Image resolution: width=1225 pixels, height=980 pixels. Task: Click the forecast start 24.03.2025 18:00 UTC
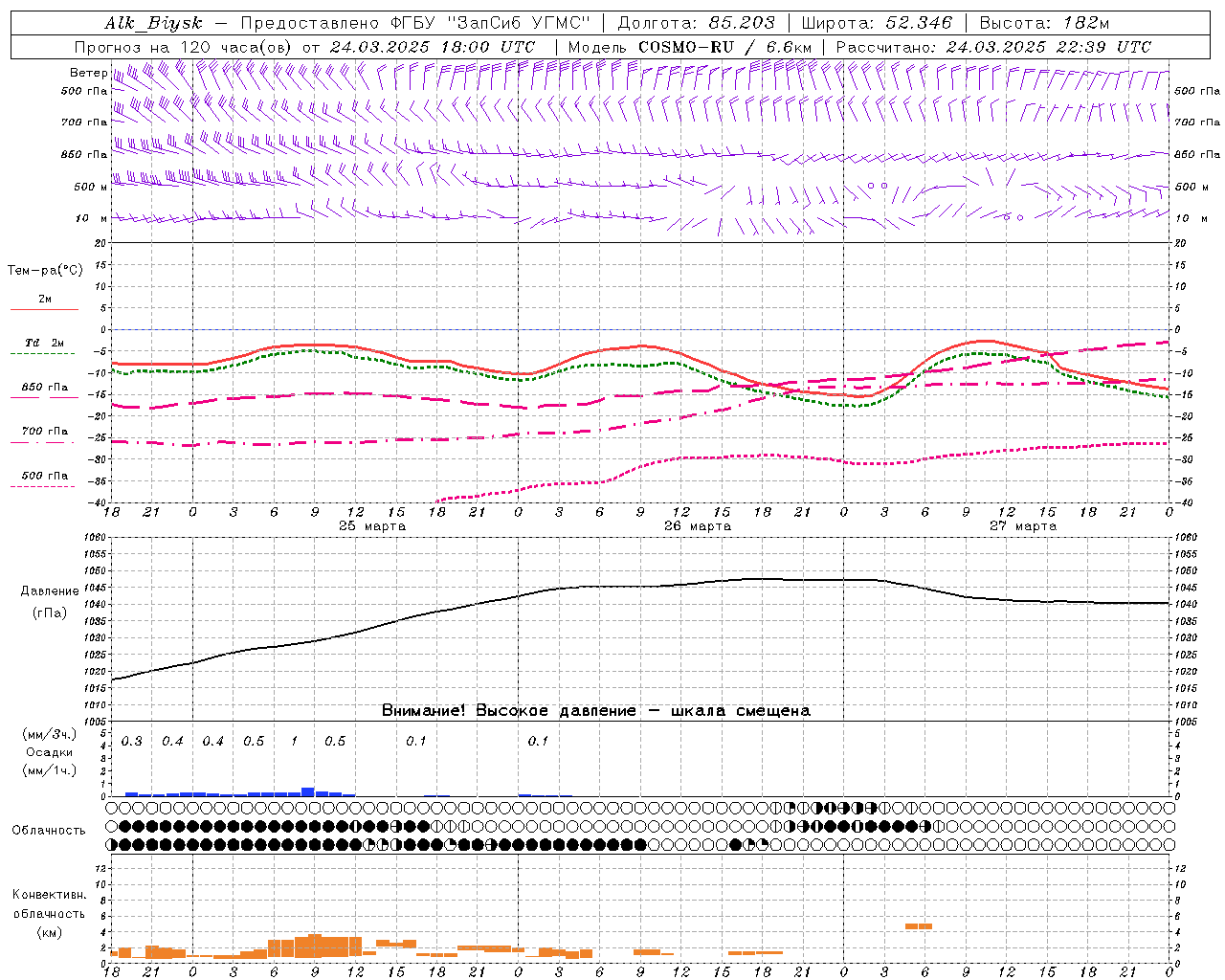click(433, 47)
